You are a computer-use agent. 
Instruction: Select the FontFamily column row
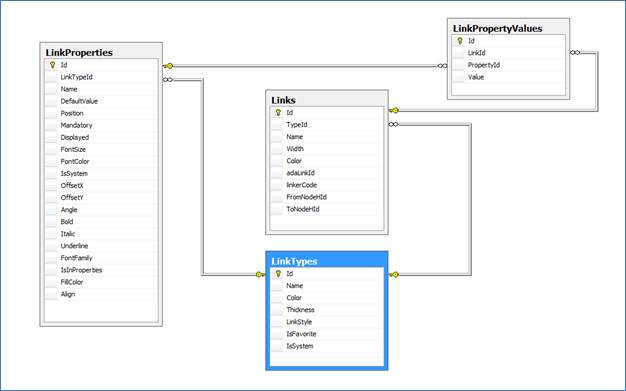(101, 258)
